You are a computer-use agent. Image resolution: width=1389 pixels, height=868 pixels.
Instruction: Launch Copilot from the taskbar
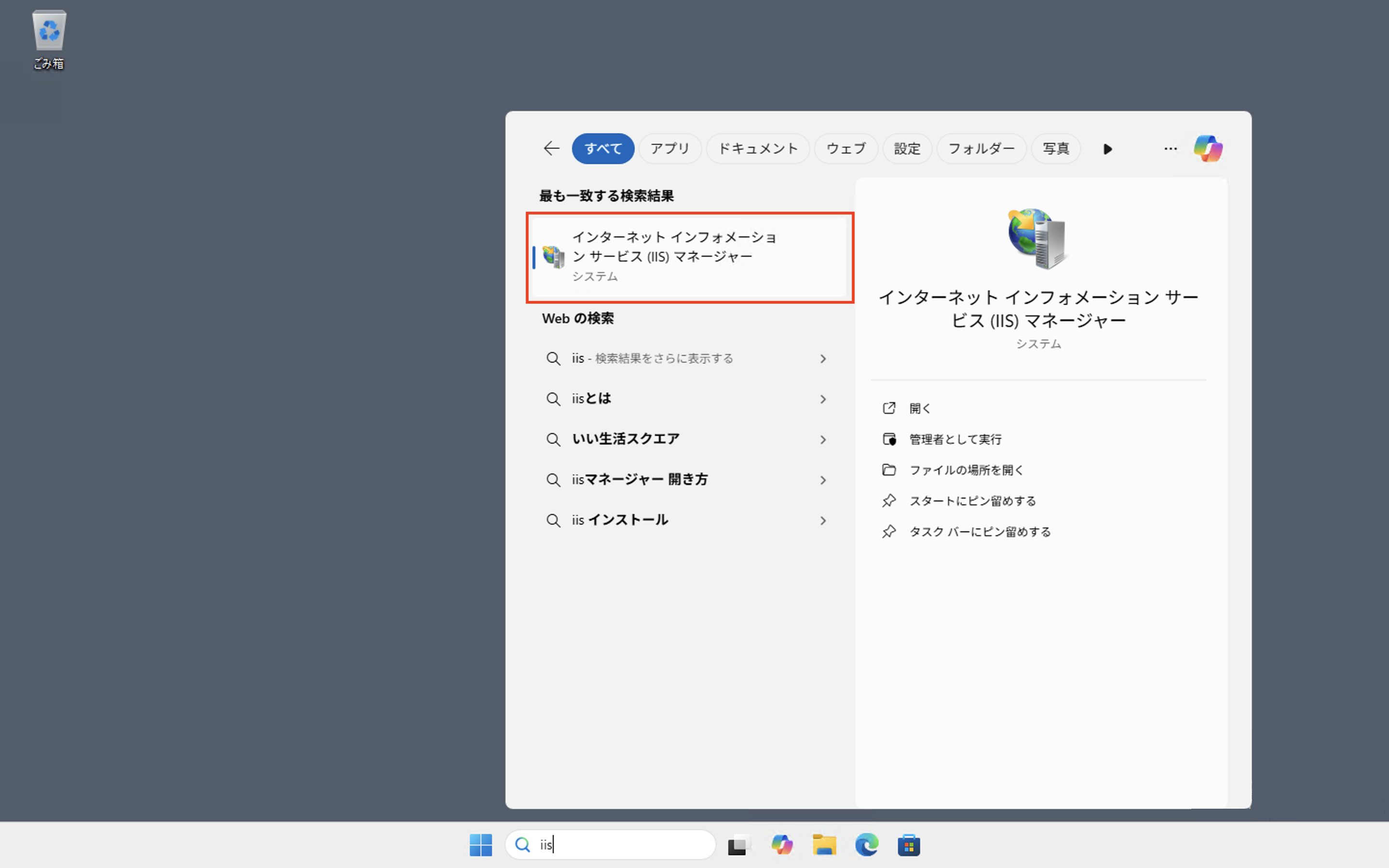pos(782,845)
